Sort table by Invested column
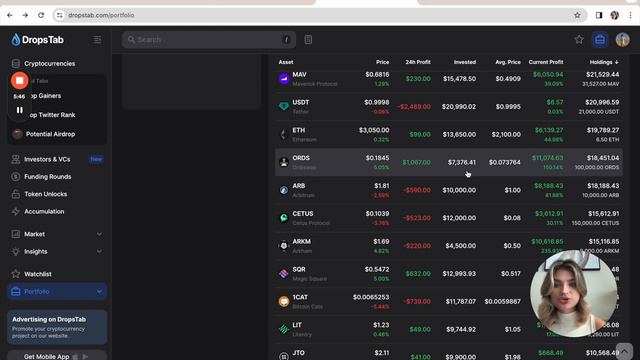 point(465,62)
